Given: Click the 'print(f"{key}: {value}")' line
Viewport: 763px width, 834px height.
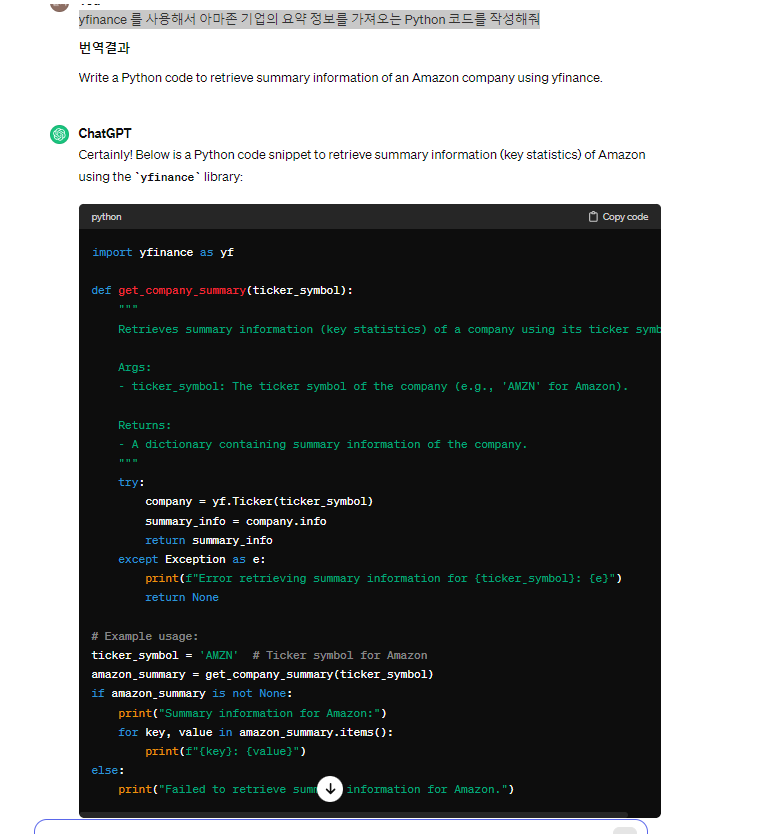Looking at the screenshot, I should (x=225, y=752).
